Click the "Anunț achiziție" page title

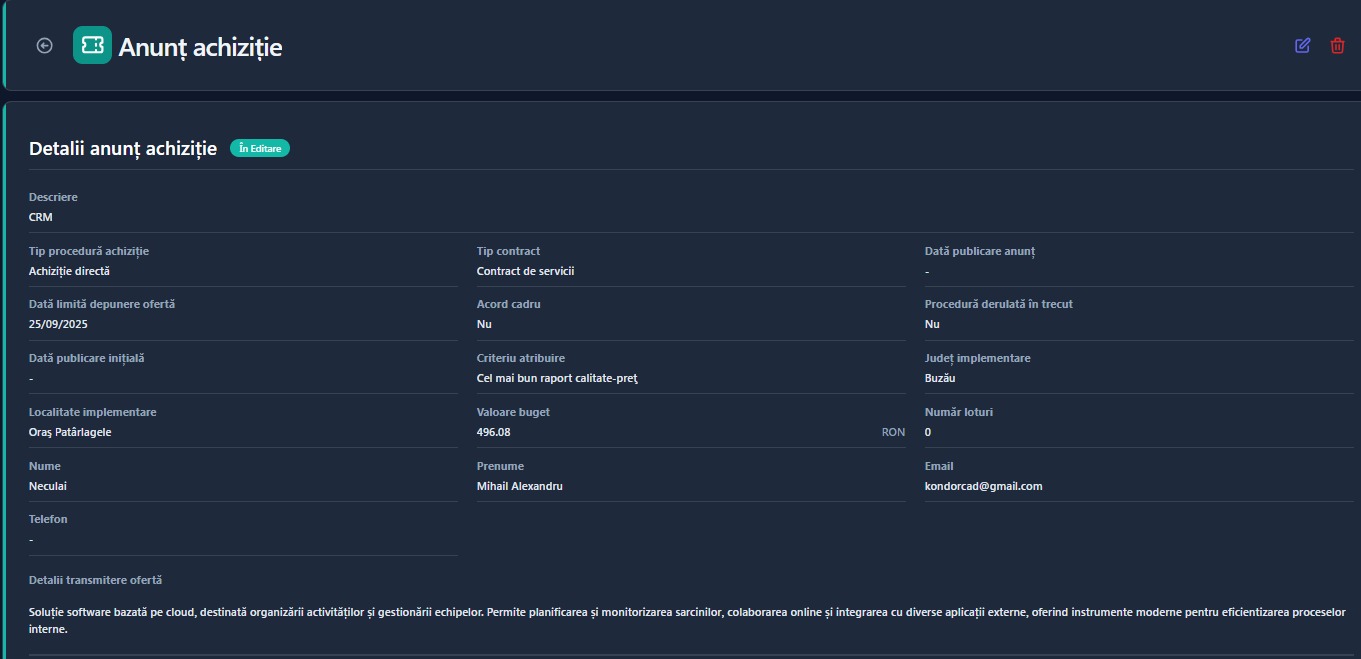[200, 47]
